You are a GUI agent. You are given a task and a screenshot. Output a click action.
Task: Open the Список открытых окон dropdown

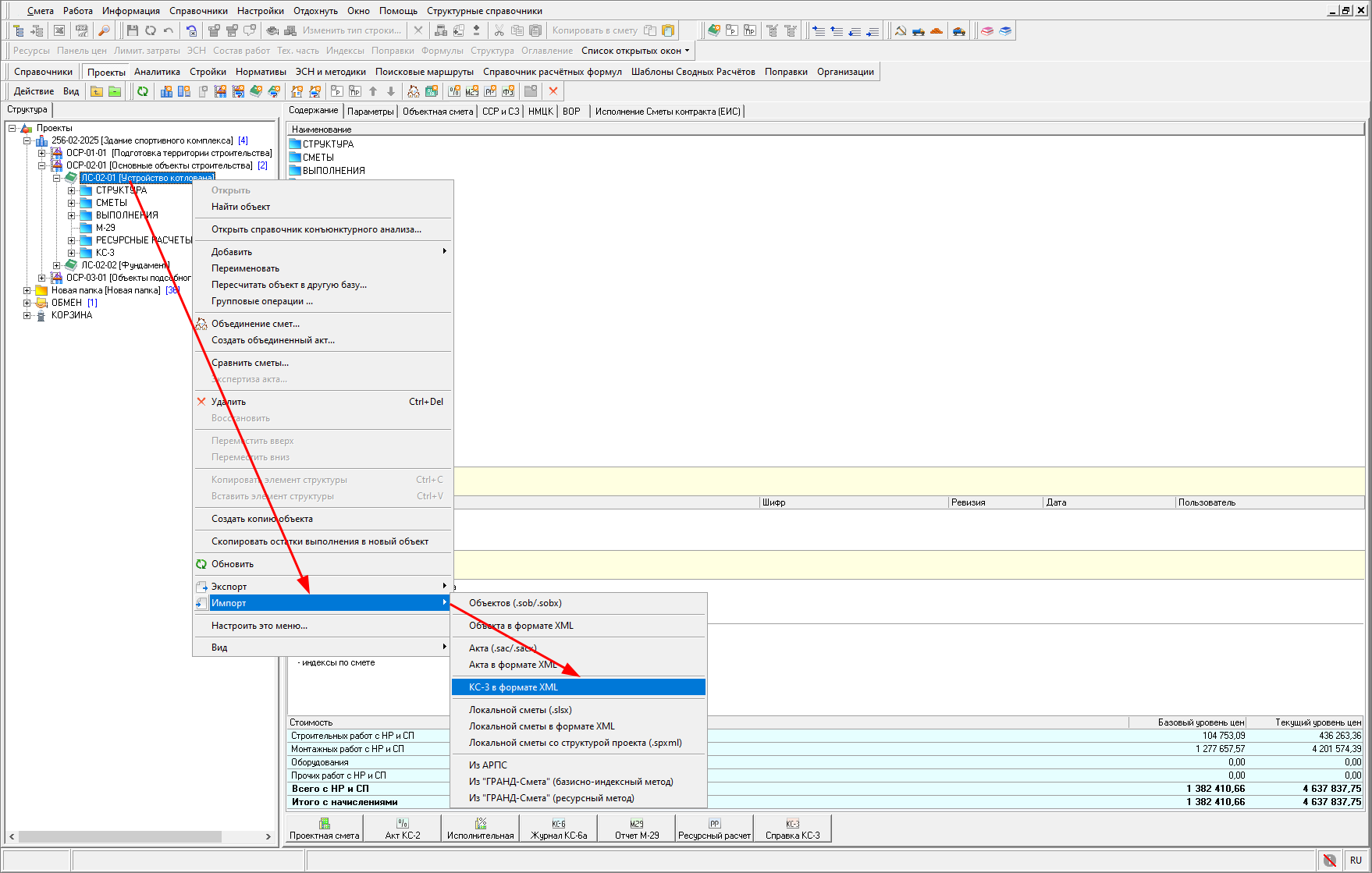coord(635,51)
